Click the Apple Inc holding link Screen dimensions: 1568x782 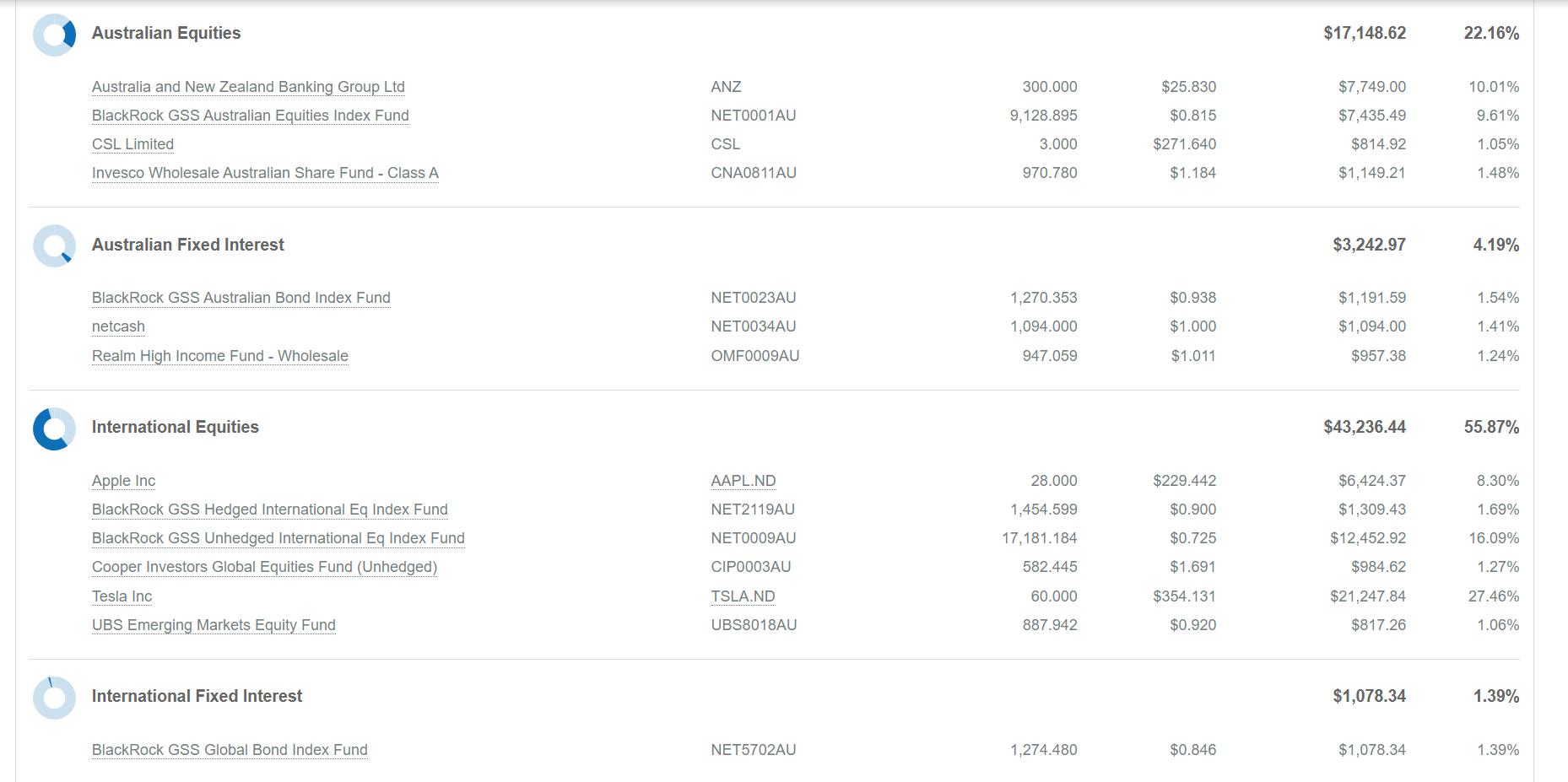(123, 481)
